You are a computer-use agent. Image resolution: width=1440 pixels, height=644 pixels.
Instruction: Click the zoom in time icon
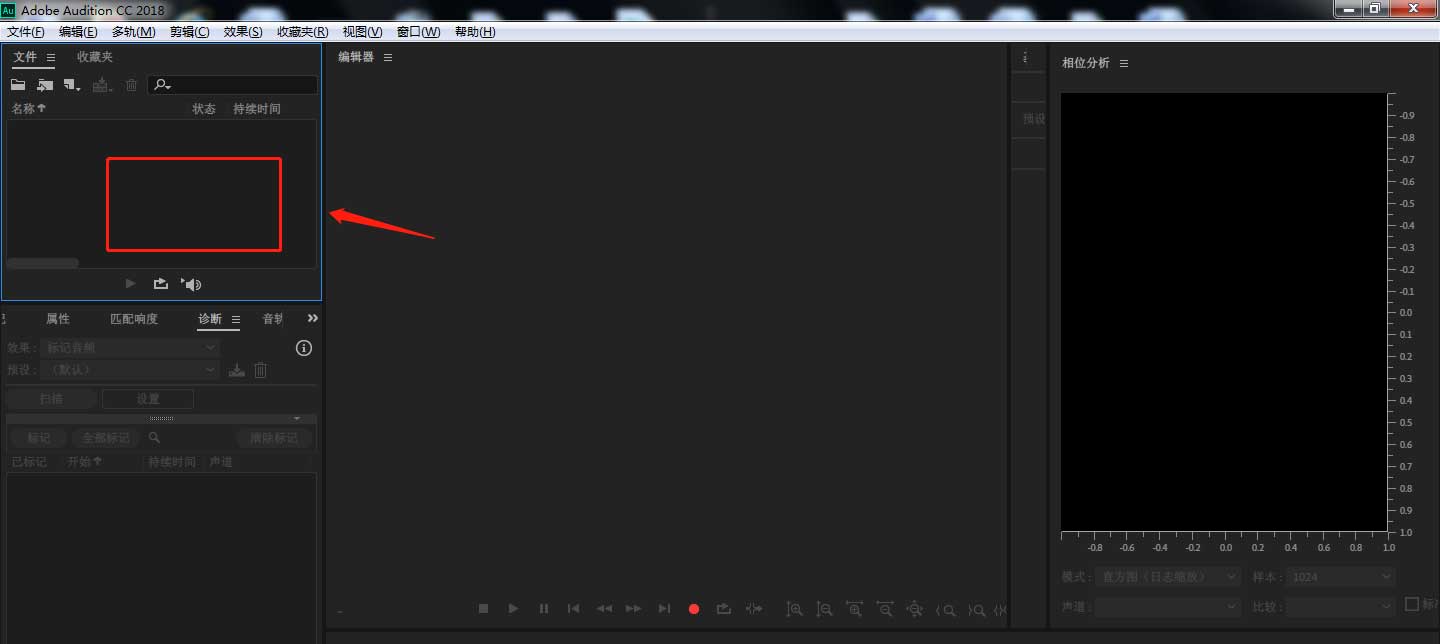point(854,608)
